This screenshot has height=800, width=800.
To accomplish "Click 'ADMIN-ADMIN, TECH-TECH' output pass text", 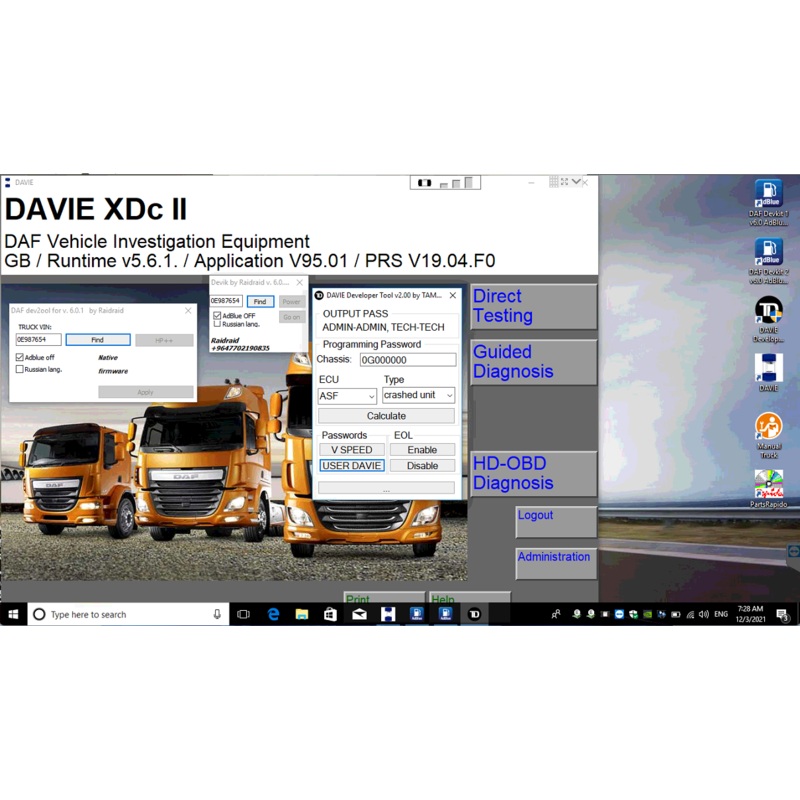I will 383,327.
